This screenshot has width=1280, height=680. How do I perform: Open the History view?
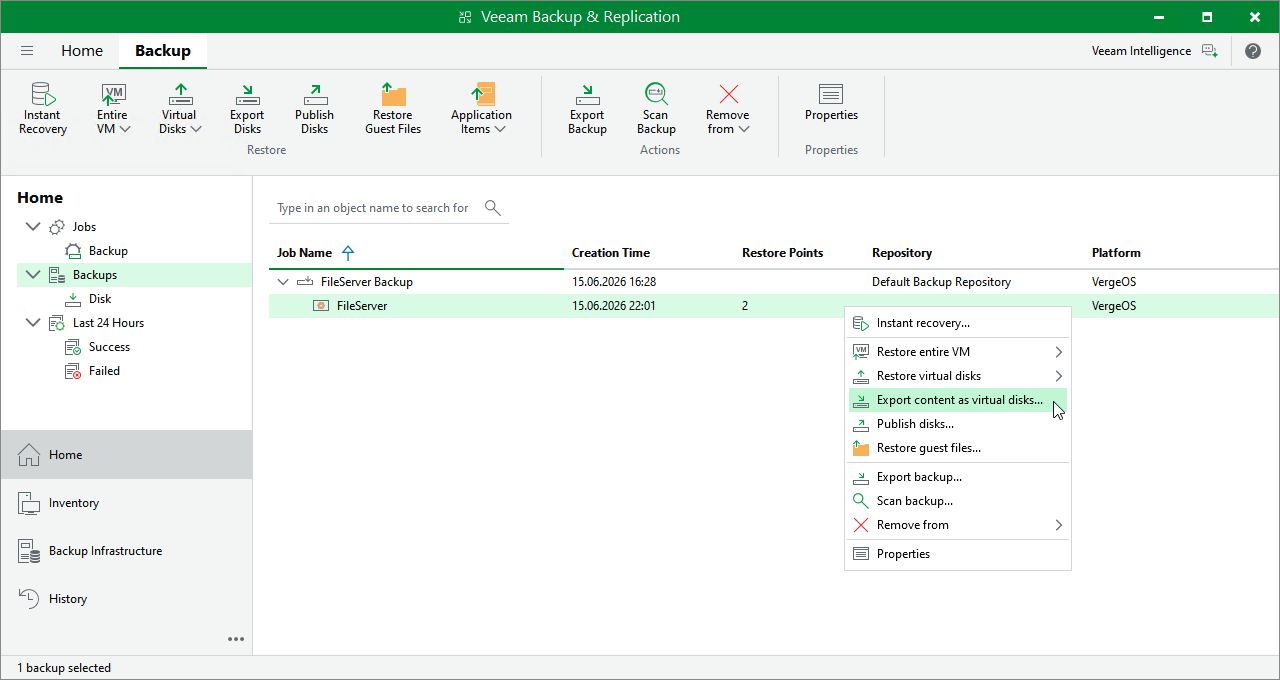pyautogui.click(x=126, y=599)
